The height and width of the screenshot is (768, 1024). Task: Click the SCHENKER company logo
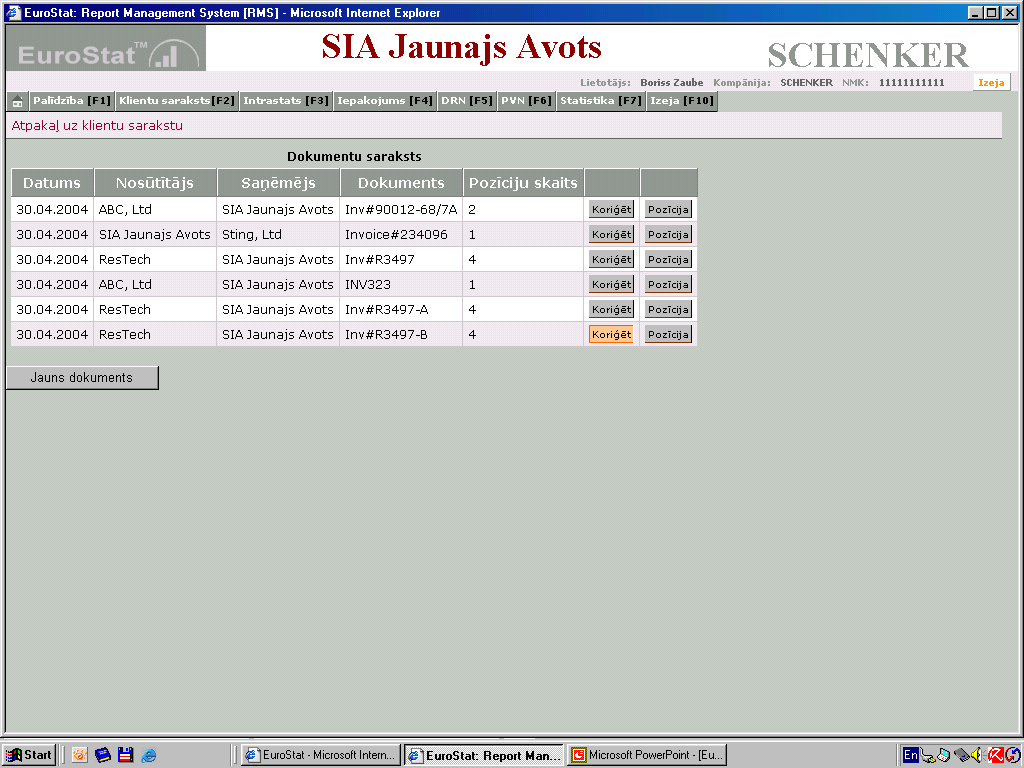868,55
